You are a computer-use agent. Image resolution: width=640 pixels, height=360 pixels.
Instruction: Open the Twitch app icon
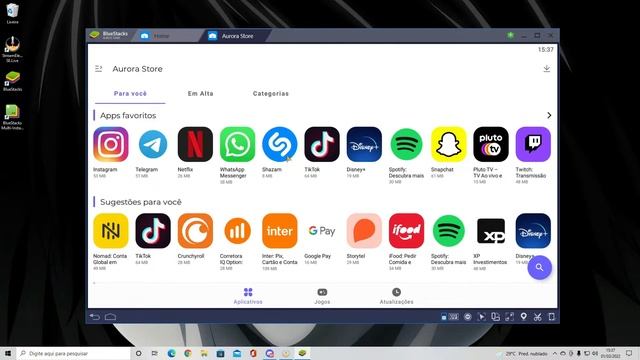[533, 144]
